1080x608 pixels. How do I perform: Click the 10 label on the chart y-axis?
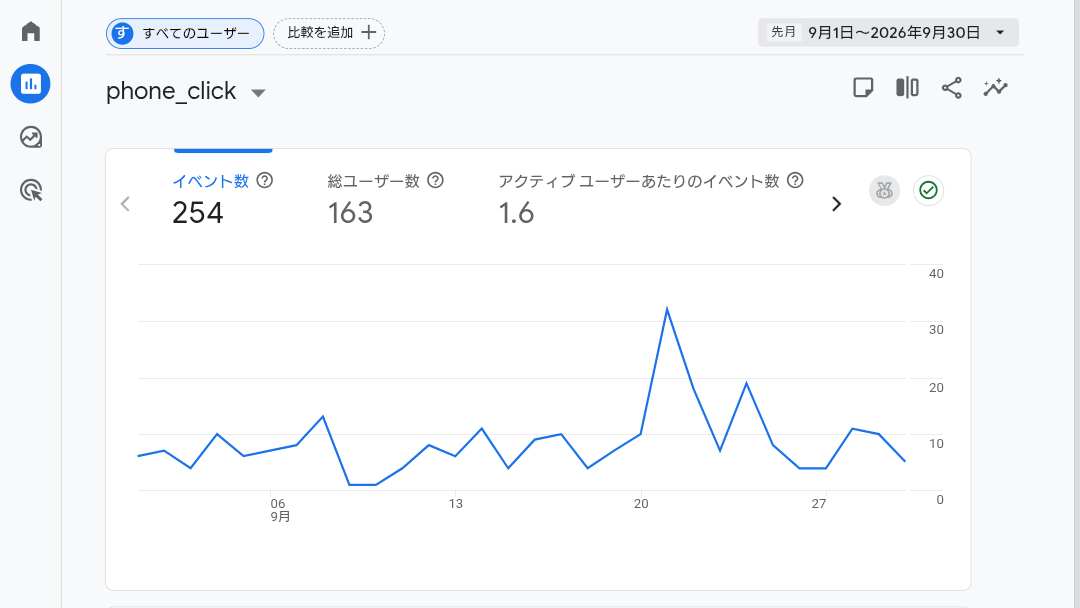[x=936, y=444]
